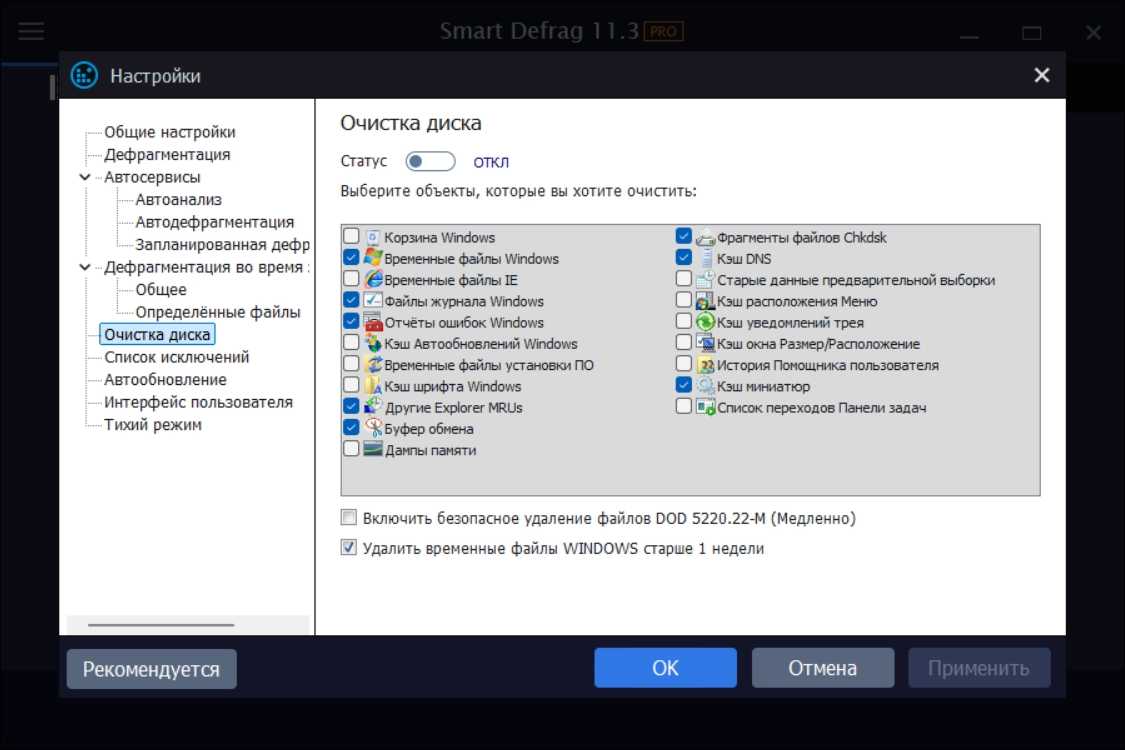The width and height of the screenshot is (1125, 750).
Task: Open Запланированная дефр settings item
Action: point(222,245)
